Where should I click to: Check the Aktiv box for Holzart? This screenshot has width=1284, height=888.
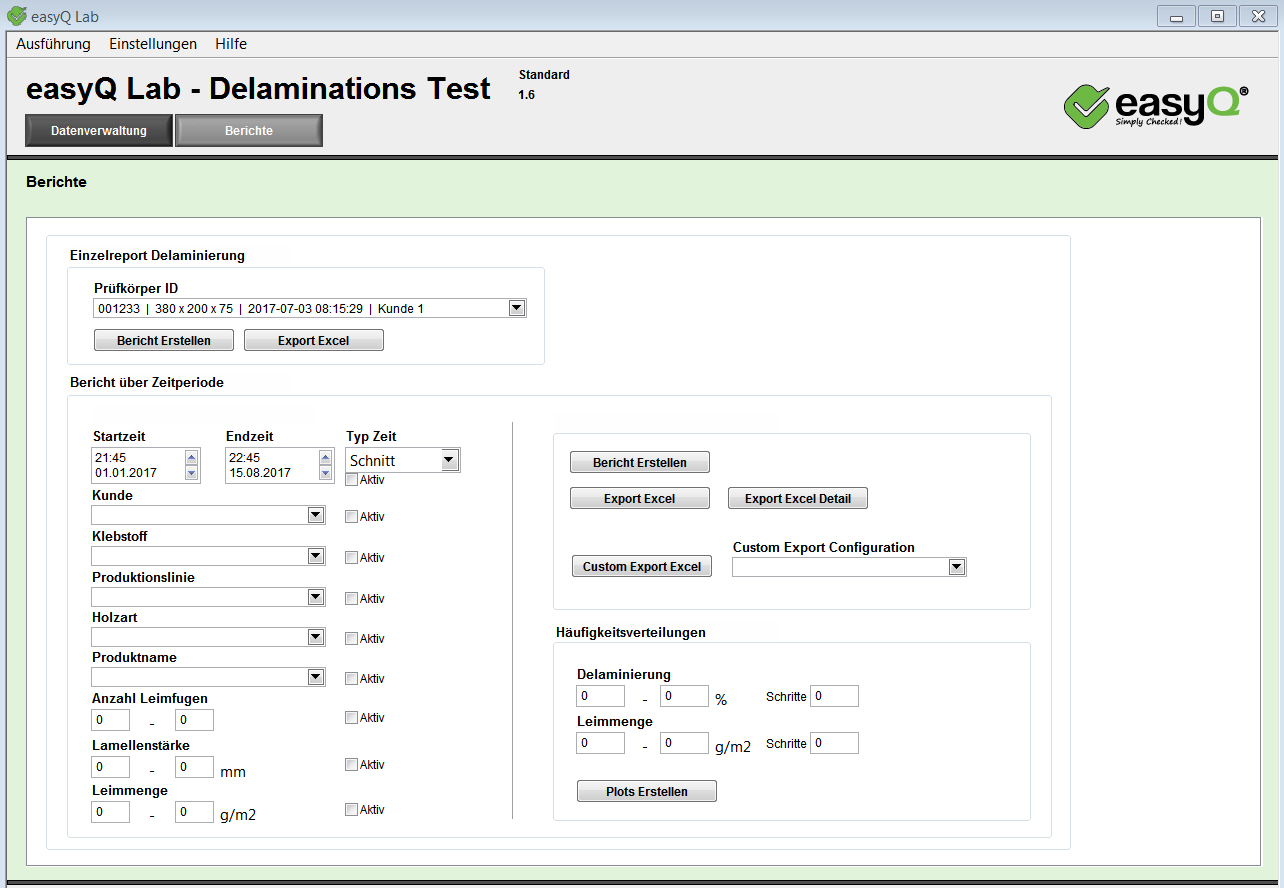click(x=351, y=639)
